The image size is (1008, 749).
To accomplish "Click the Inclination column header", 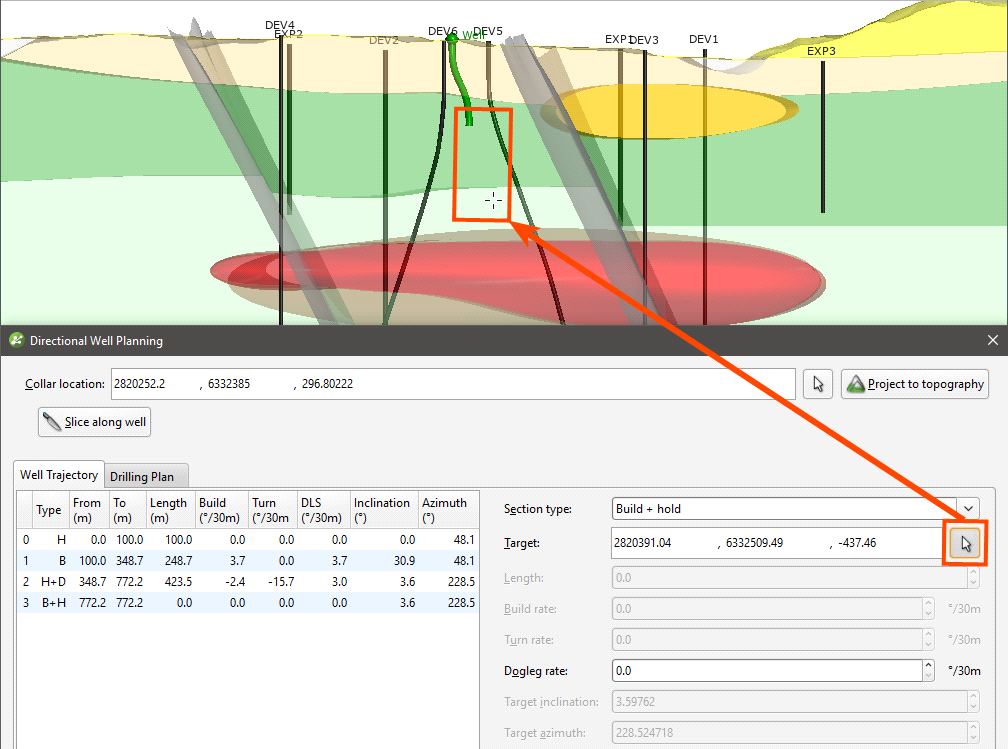I will point(382,509).
